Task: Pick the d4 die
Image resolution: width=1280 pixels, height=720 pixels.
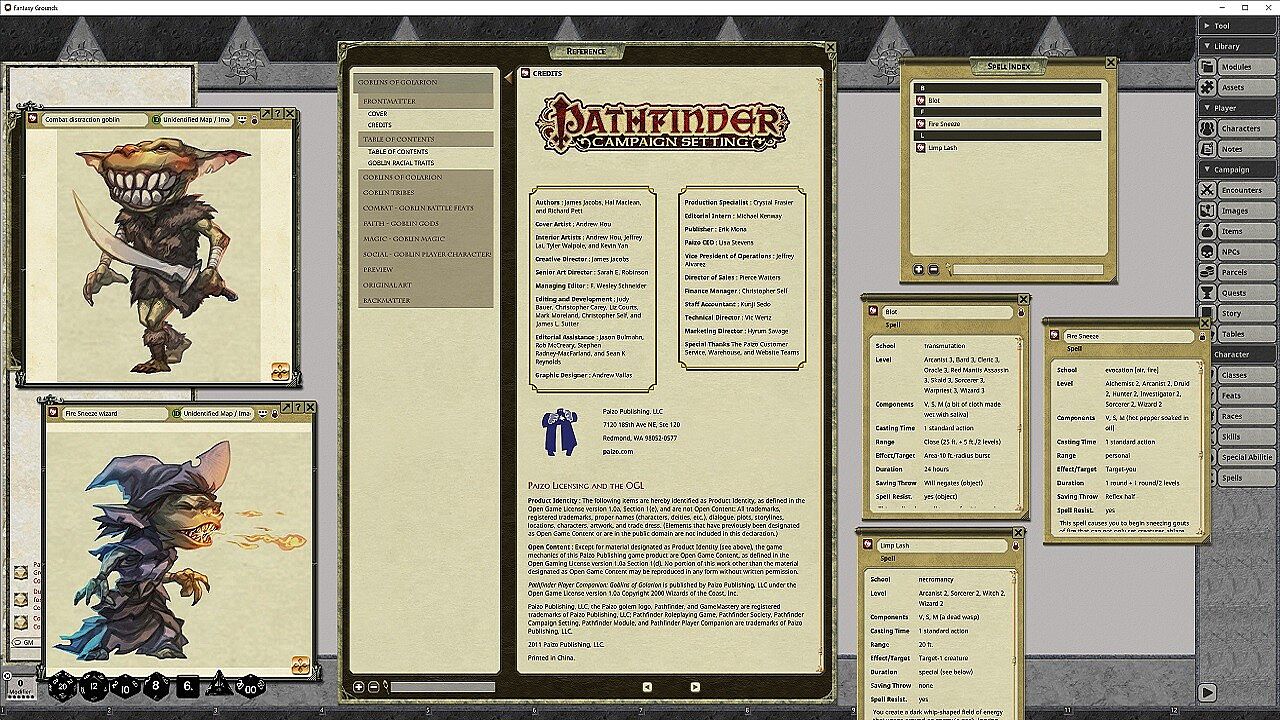Action: coord(218,686)
